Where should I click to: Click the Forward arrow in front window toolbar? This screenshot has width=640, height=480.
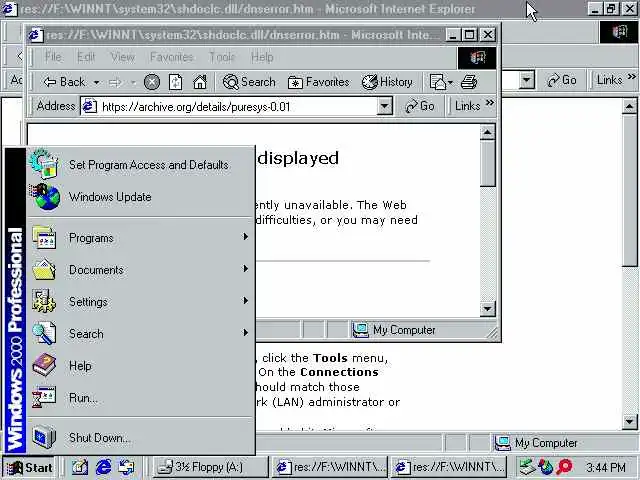(116, 82)
